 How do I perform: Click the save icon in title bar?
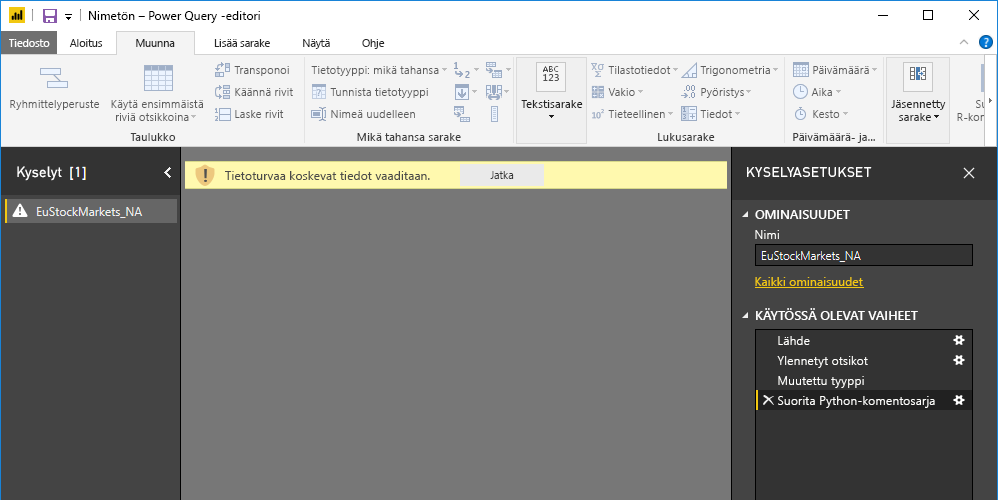pos(50,16)
